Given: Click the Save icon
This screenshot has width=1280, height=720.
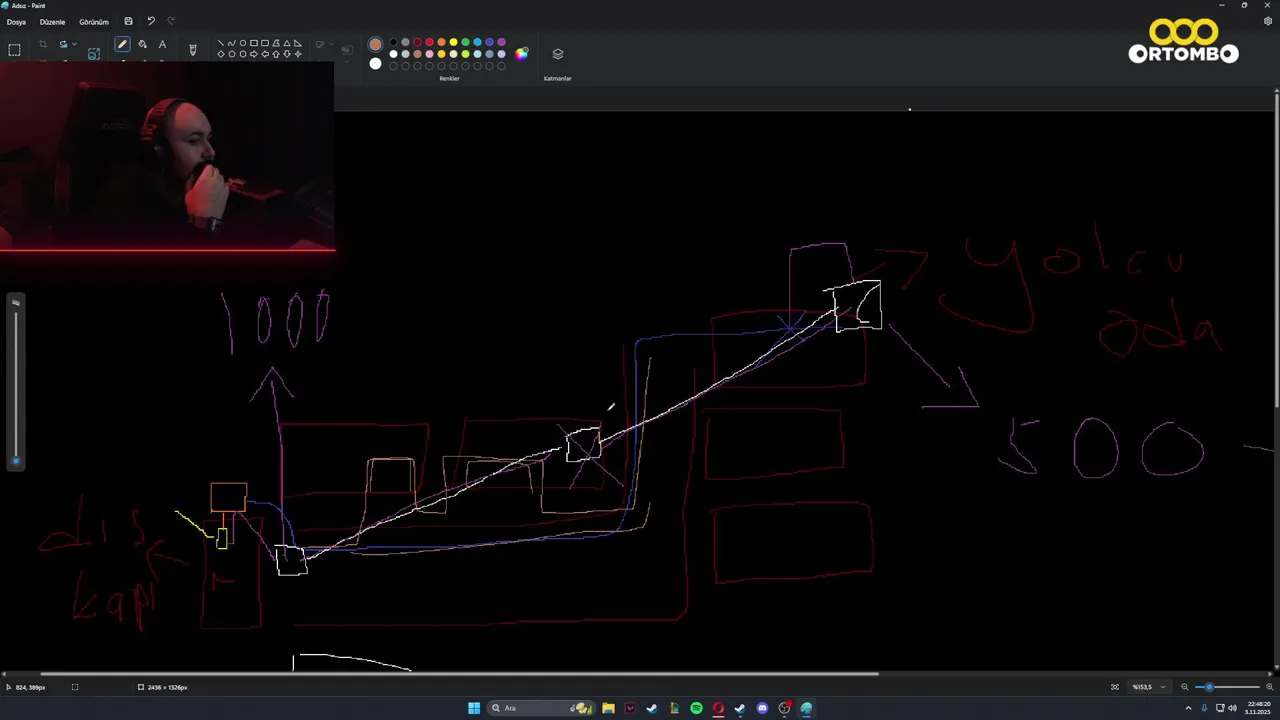Looking at the screenshot, I should [128, 21].
